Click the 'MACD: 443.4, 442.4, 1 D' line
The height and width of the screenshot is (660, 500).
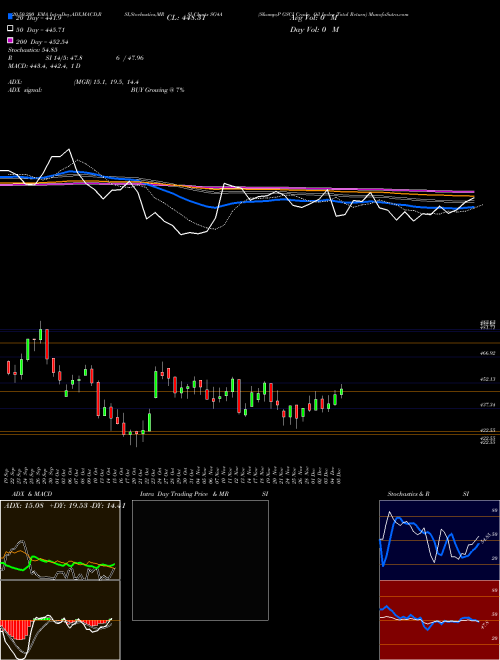pyautogui.click(x=44, y=66)
